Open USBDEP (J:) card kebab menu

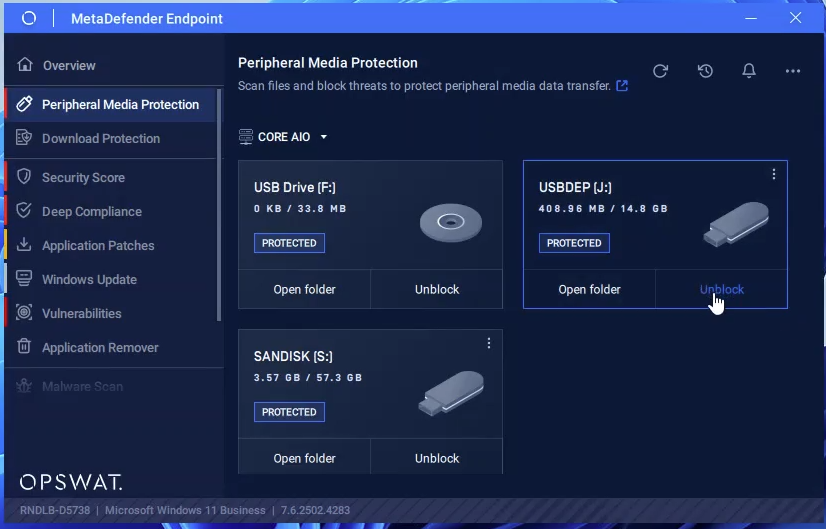click(x=774, y=174)
